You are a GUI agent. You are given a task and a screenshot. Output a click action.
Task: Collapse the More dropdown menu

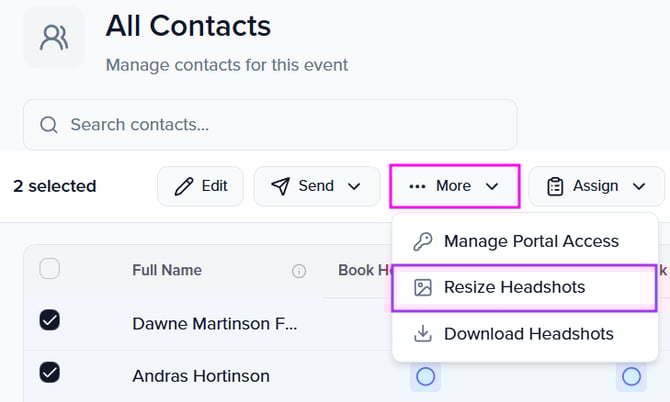pos(454,186)
